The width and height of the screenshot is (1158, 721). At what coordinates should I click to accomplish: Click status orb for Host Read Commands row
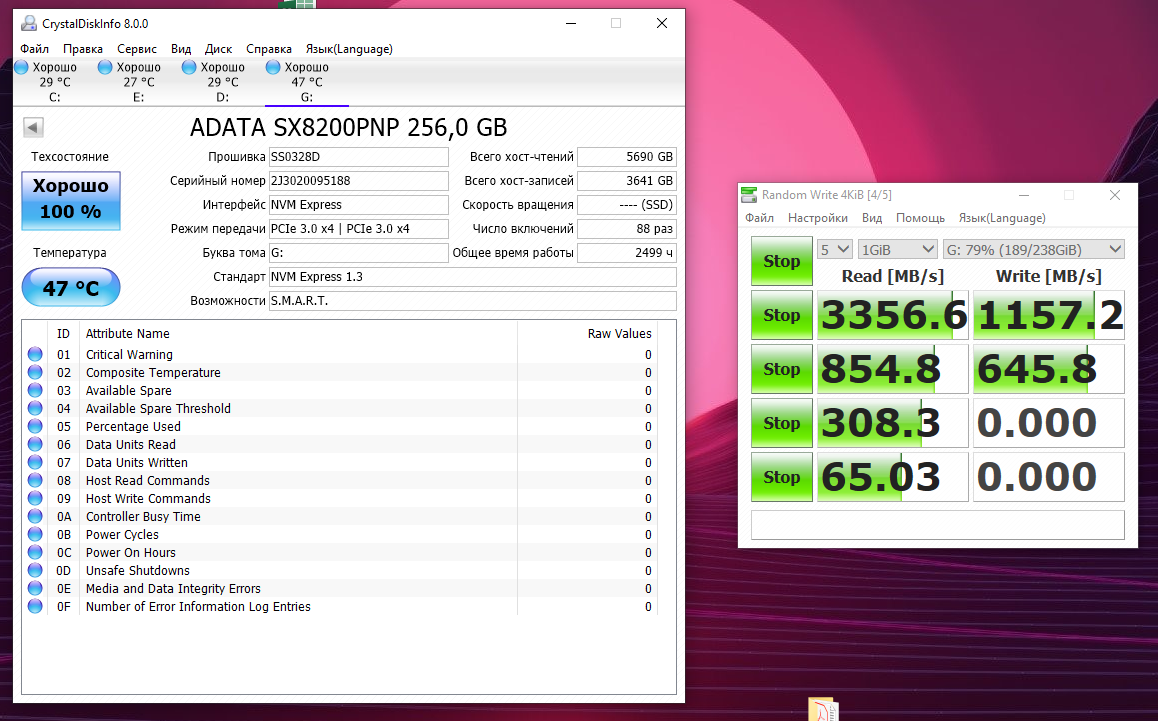[x=35, y=480]
